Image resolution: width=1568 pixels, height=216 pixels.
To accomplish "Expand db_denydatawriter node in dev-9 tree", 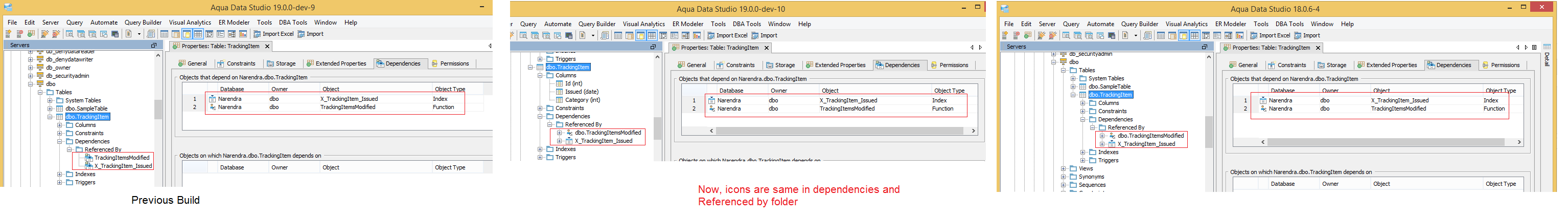I will point(31,60).
